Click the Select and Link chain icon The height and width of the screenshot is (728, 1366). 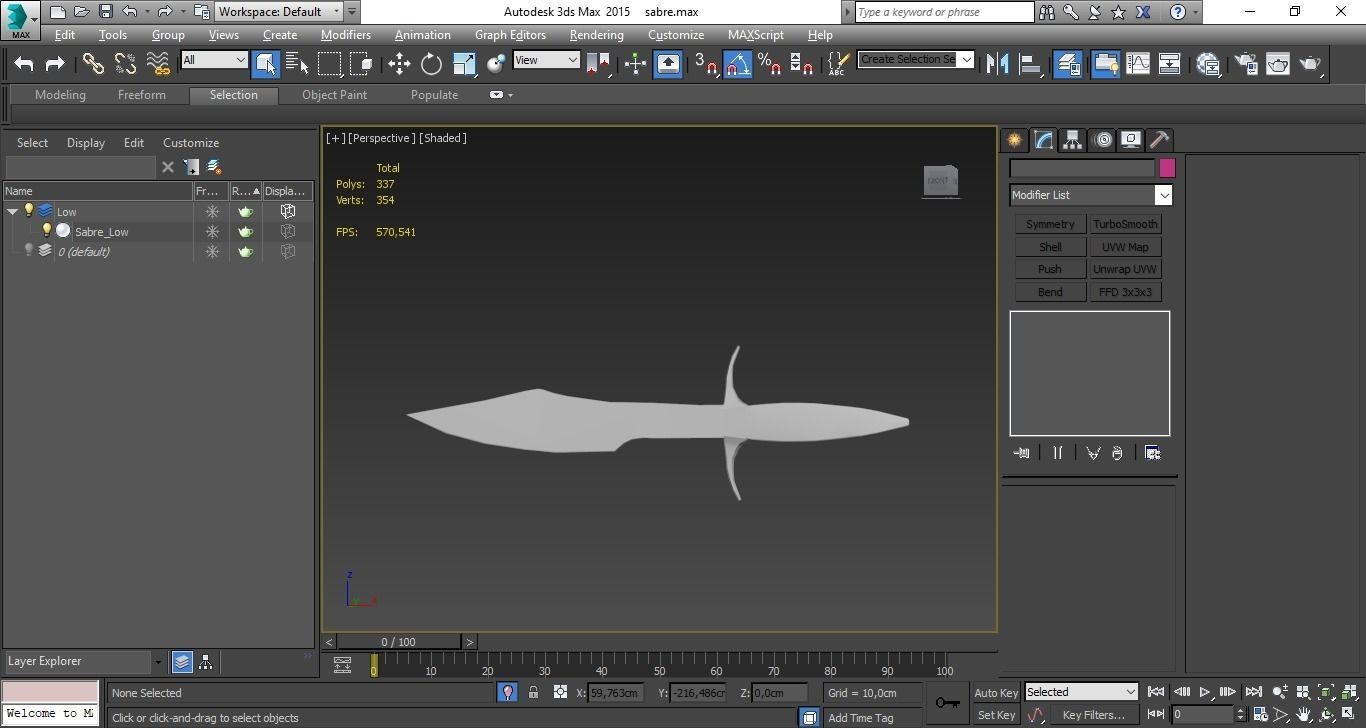pyautogui.click(x=93, y=64)
